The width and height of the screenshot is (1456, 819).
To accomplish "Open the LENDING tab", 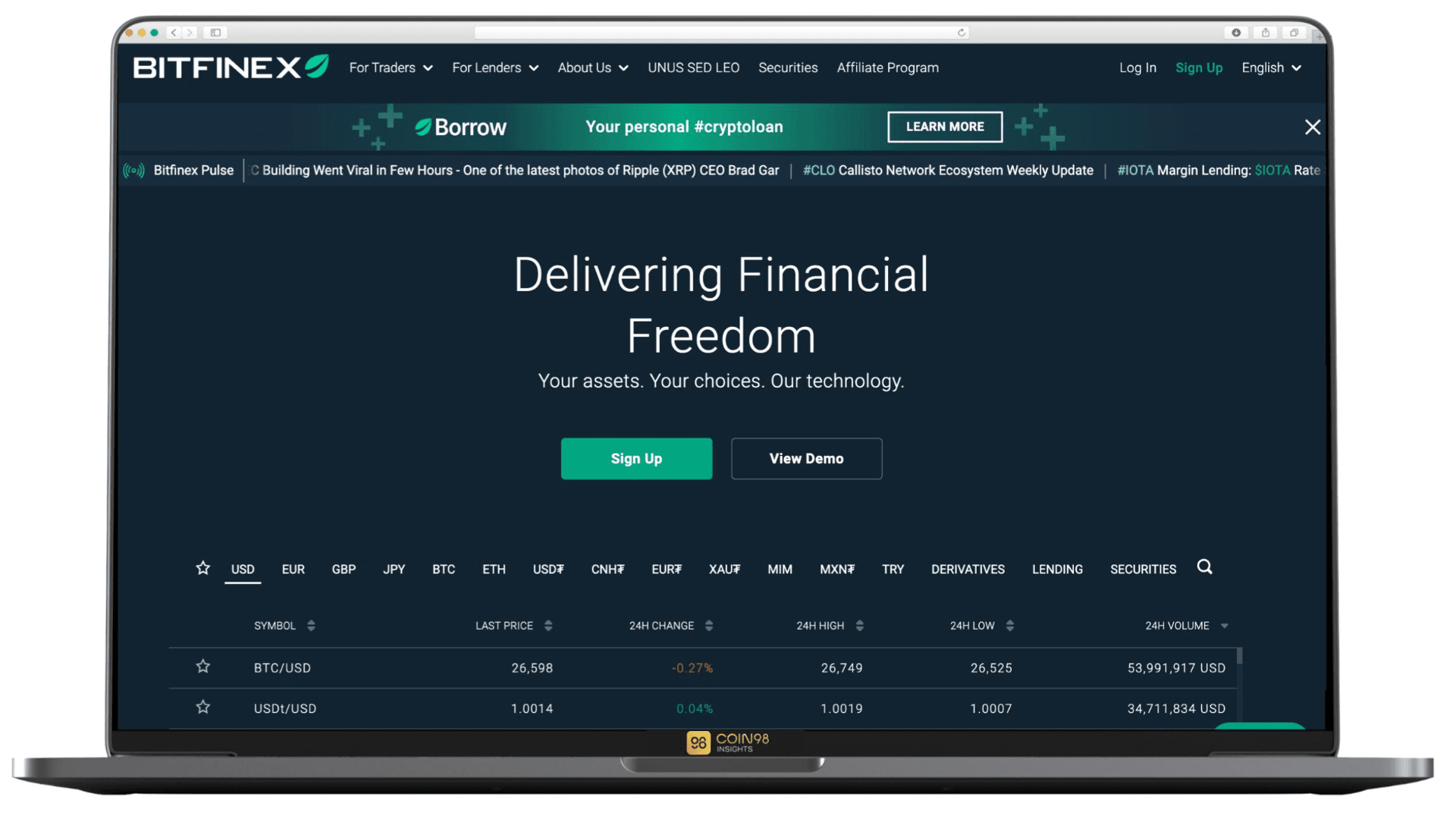I will point(1057,570).
